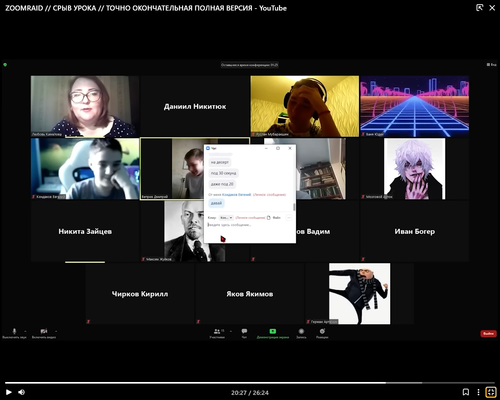
Task: Click the red muted-mic icon on Чирков Кирилл tile
Action: click(x=88, y=322)
